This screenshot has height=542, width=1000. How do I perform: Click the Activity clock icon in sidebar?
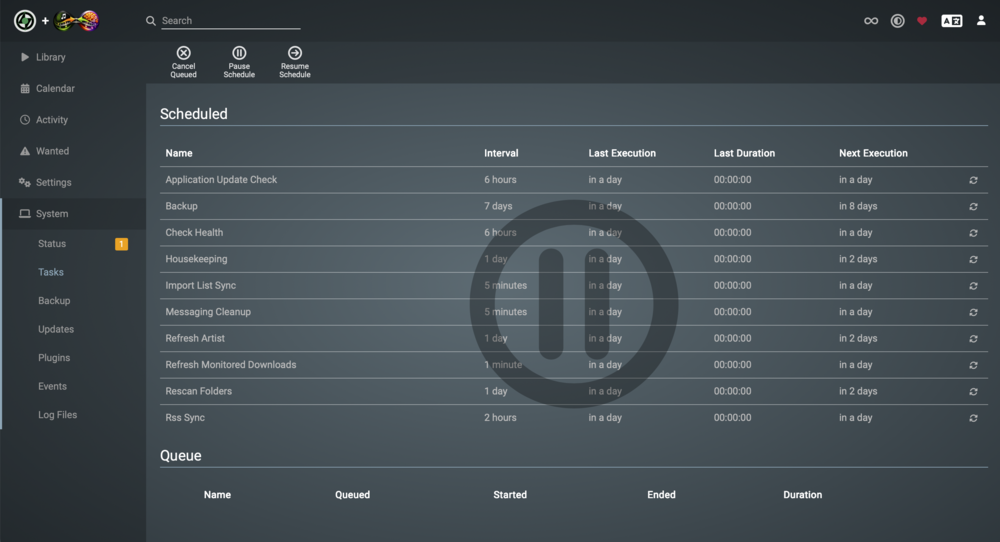click(25, 119)
